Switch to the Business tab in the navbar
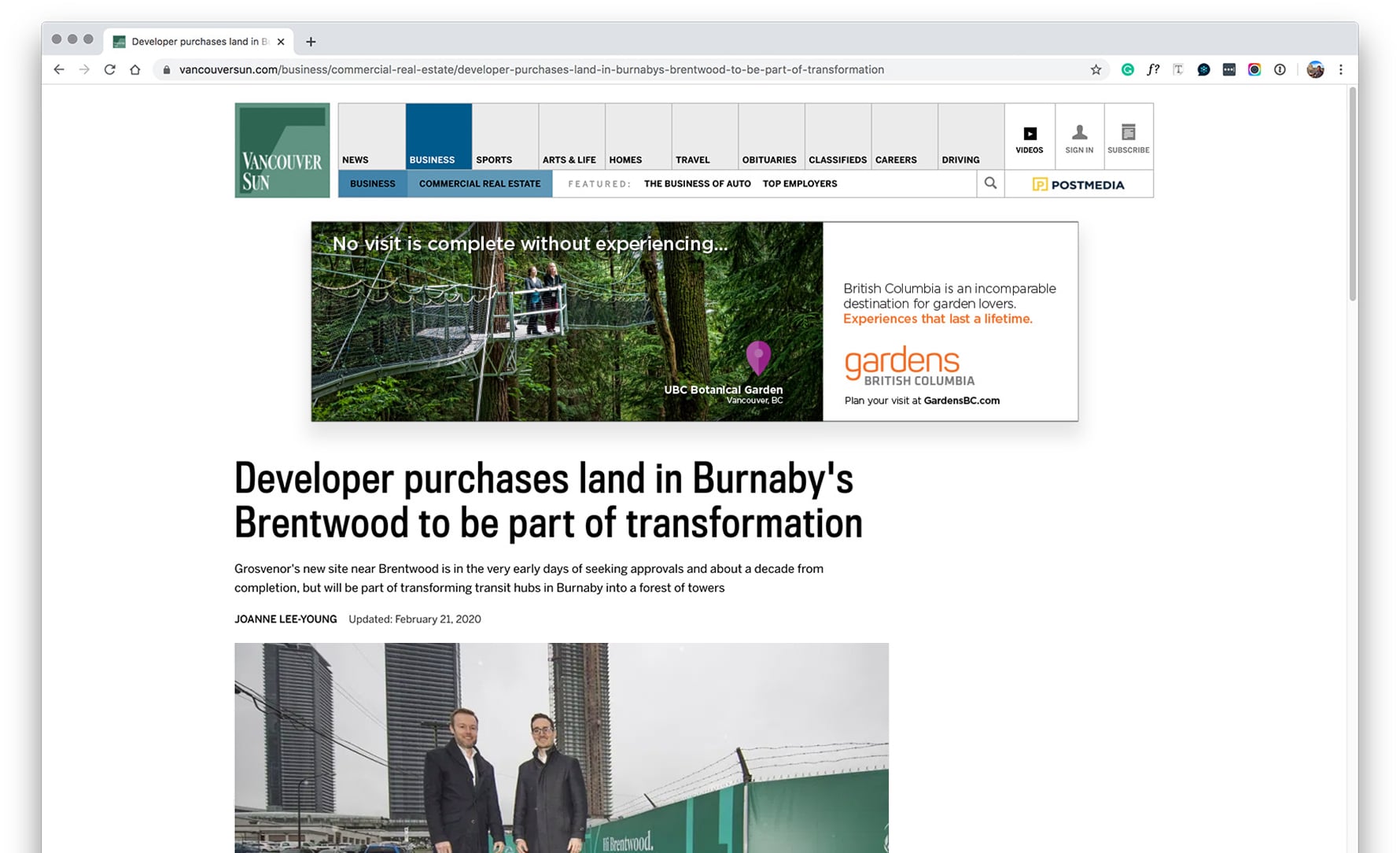The height and width of the screenshot is (853, 1400). 431,159
